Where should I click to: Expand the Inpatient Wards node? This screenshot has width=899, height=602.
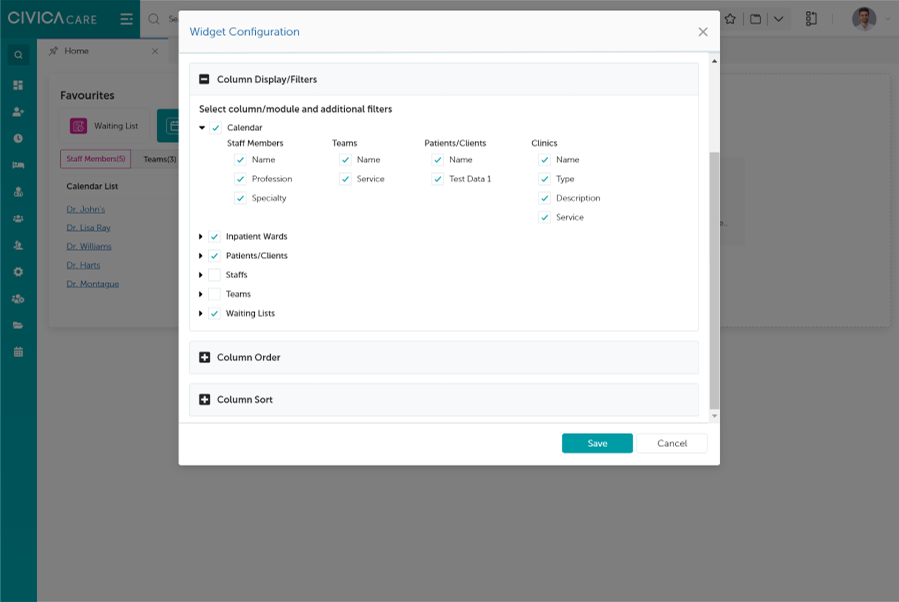201,236
